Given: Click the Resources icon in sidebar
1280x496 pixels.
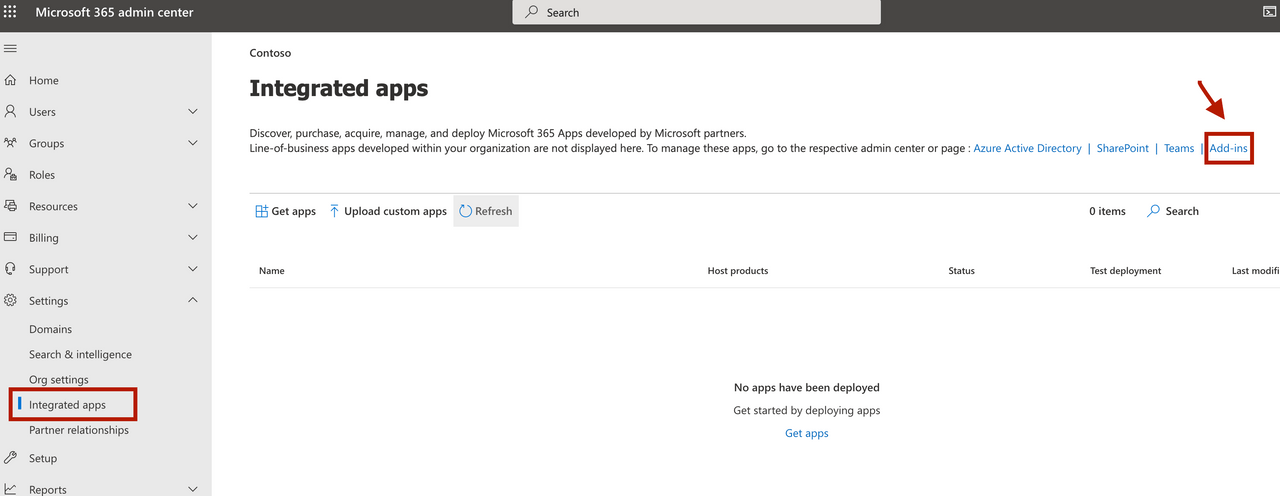Looking at the screenshot, I should (10, 206).
